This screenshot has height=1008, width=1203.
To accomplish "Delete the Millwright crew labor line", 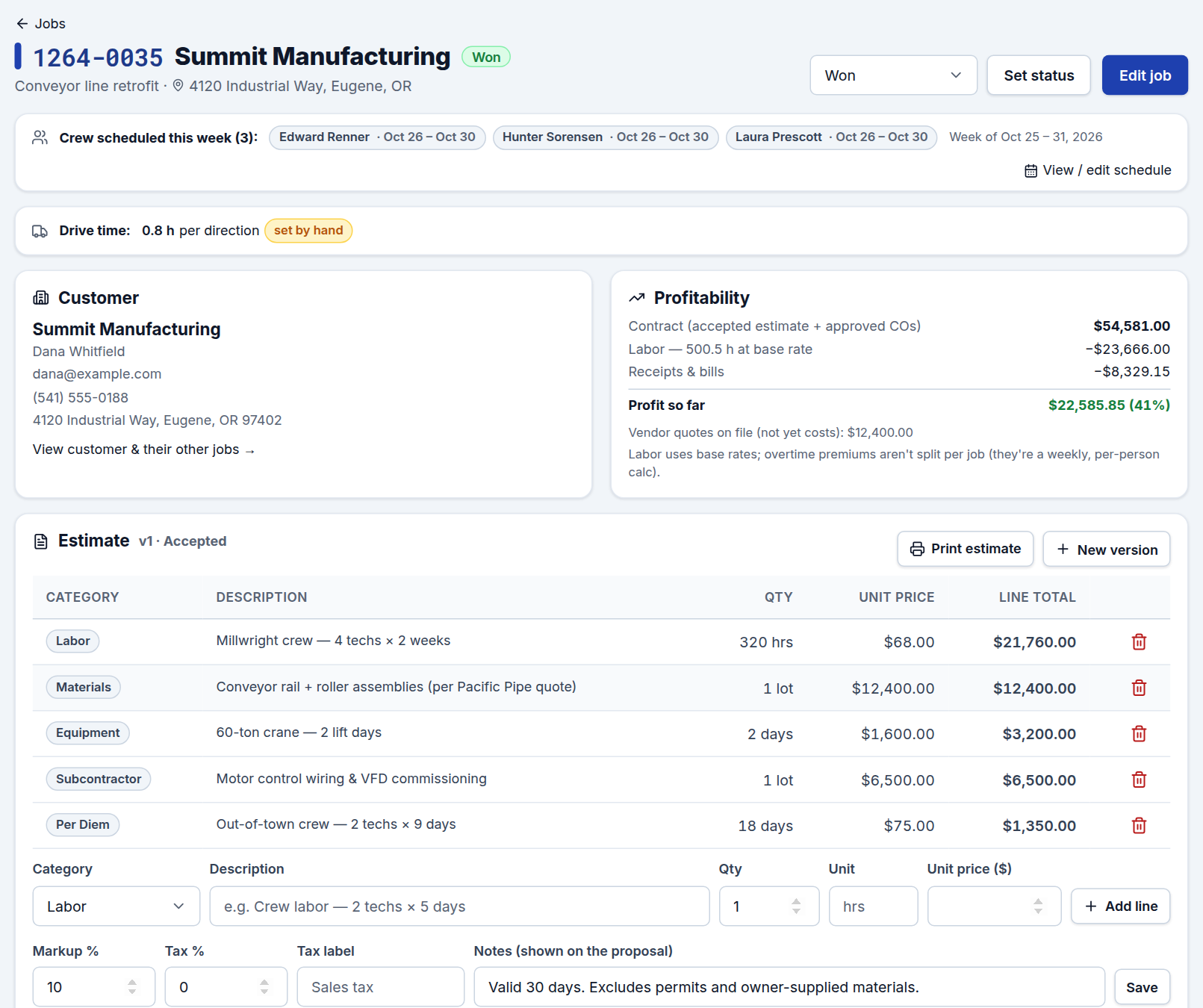I will point(1139,642).
